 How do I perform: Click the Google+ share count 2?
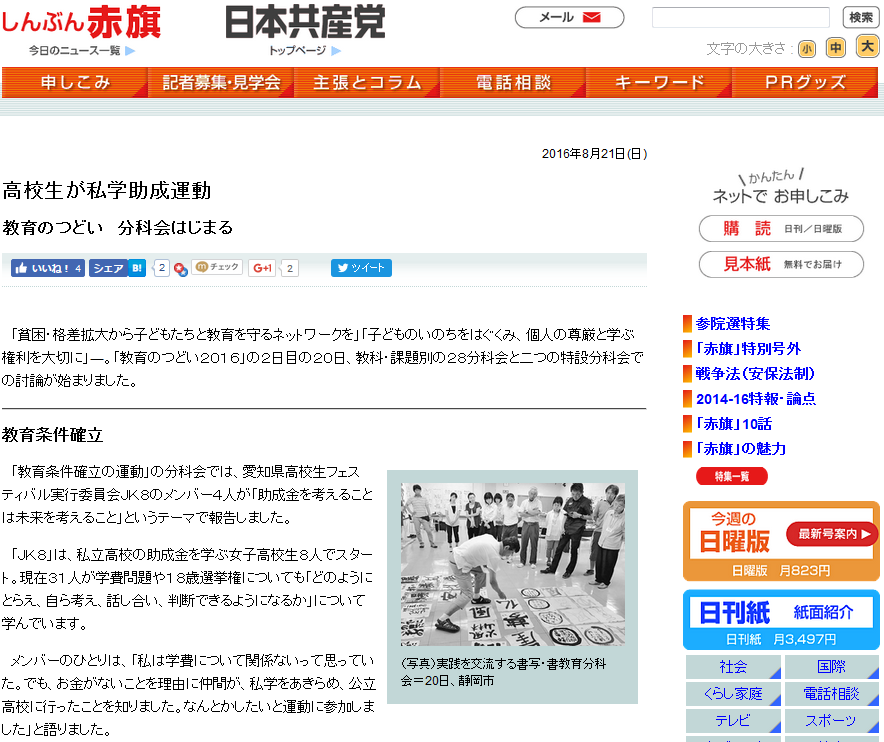pos(290,268)
